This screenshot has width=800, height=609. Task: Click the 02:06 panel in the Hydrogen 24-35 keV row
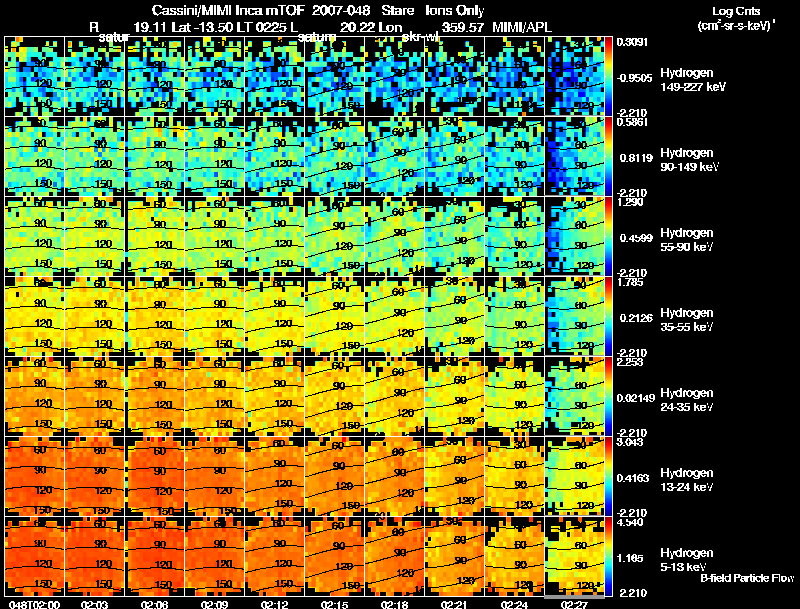coord(155,396)
